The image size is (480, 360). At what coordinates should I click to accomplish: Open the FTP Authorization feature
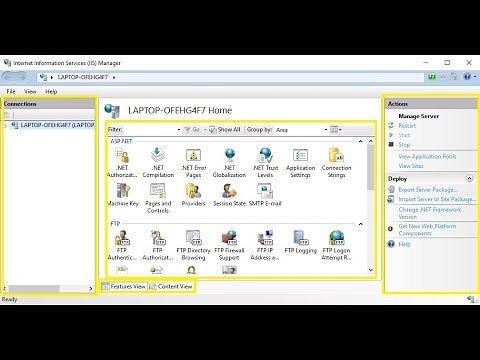(x=158, y=245)
